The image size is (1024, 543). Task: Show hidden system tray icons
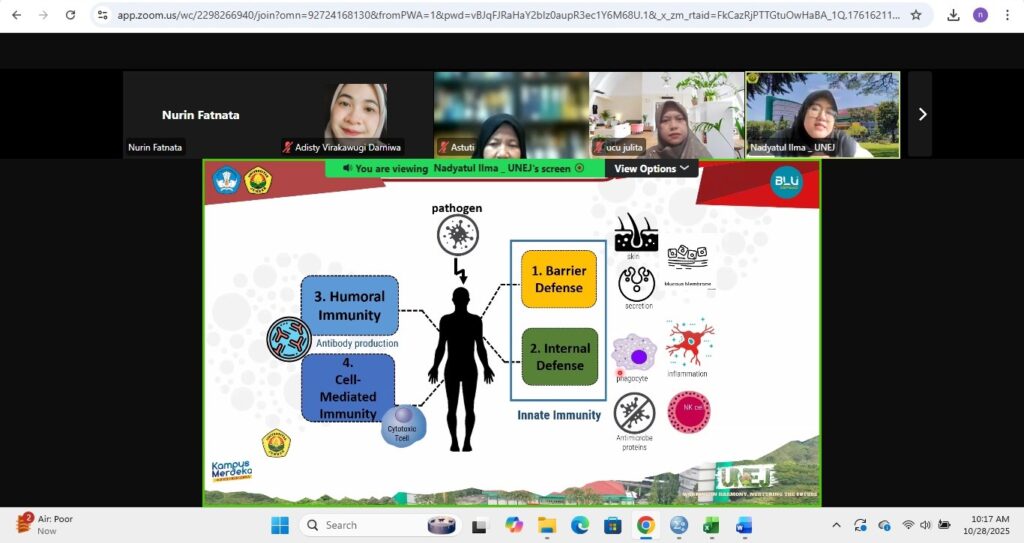pyautogui.click(x=836, y=525)
